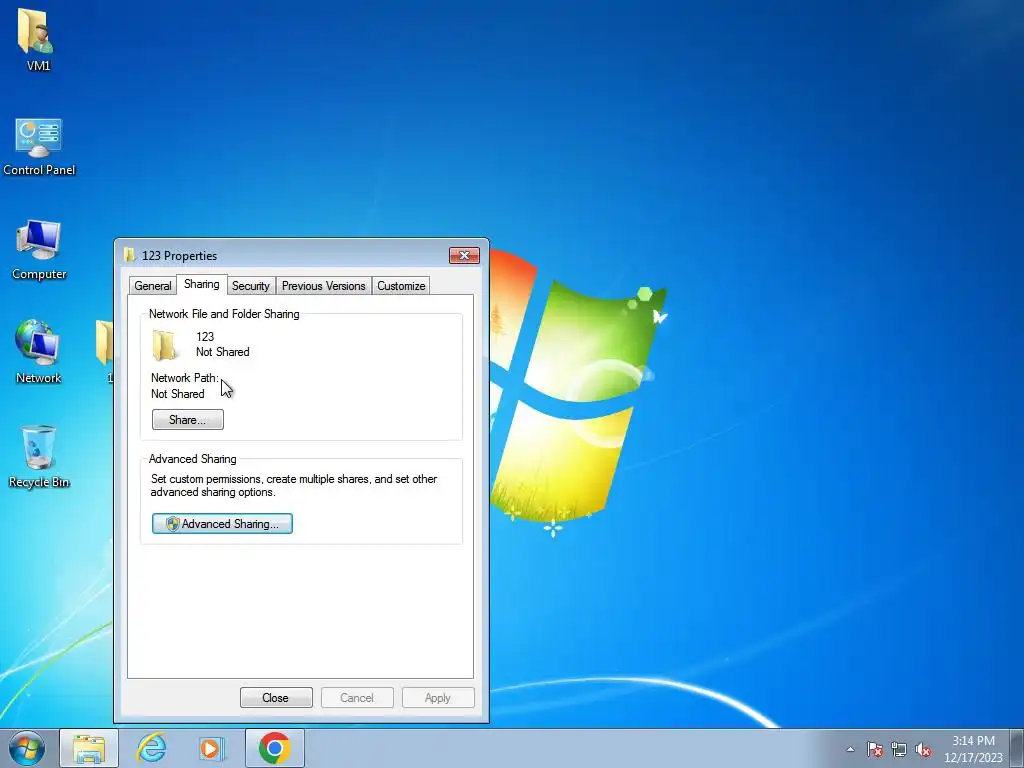Click the 123 folder icon in Sharing section
The width and height of the screenshot is (1024, 768).
pos(165,345)
